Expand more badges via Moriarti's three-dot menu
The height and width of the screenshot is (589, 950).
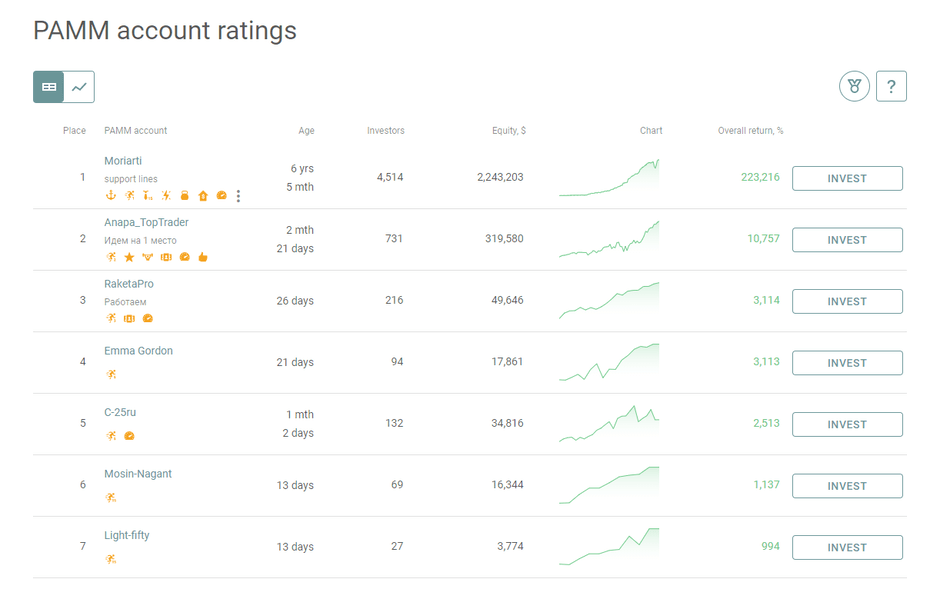(238, 196)
